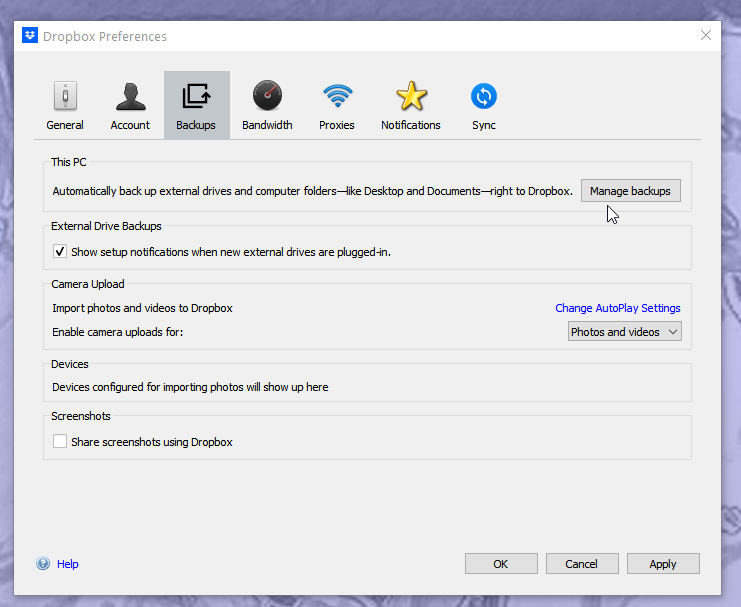Apply the preference changes
The image size is (741, 607).
[663, 564]
